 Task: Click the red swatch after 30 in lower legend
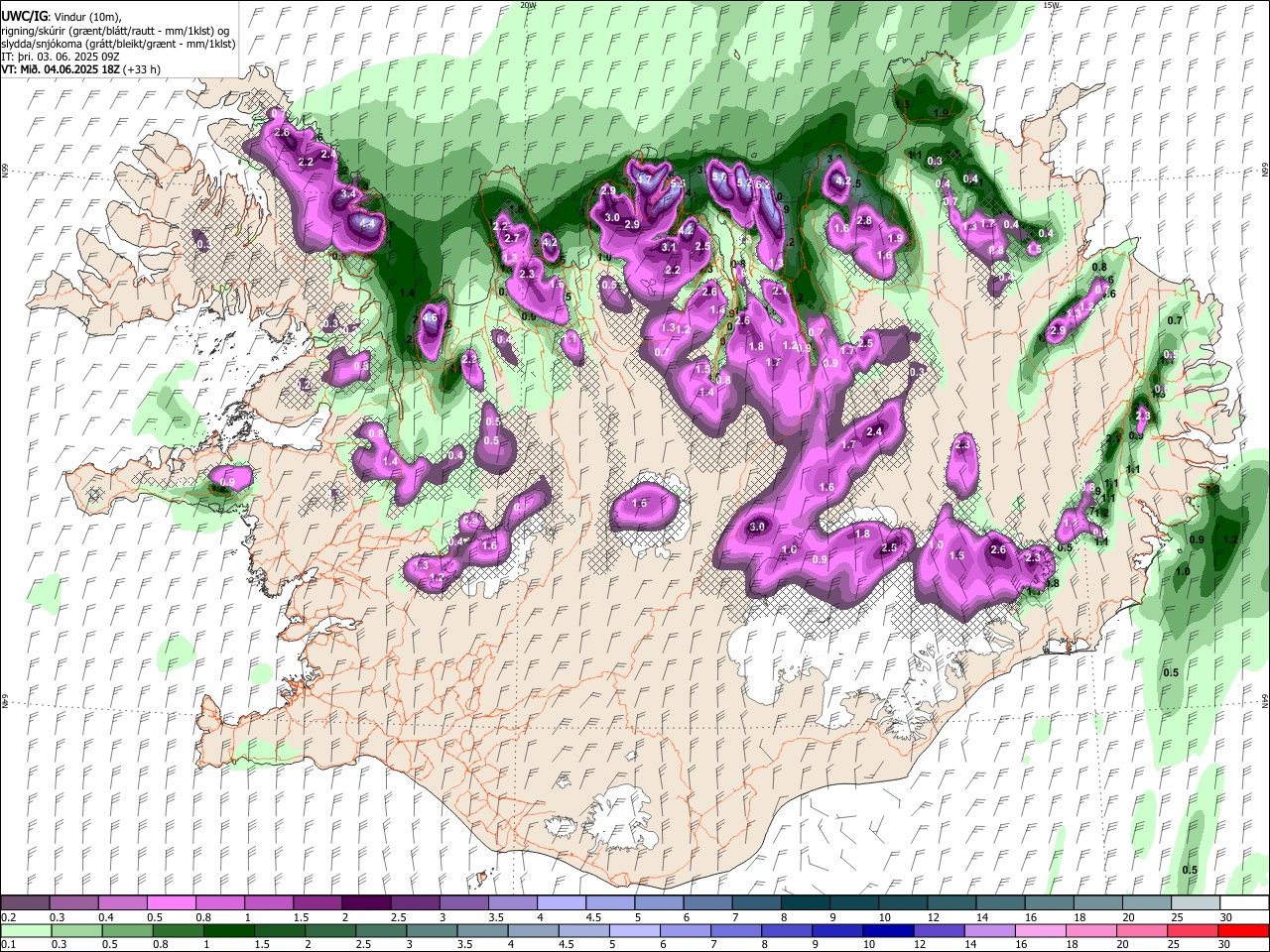pos(1243,930)
